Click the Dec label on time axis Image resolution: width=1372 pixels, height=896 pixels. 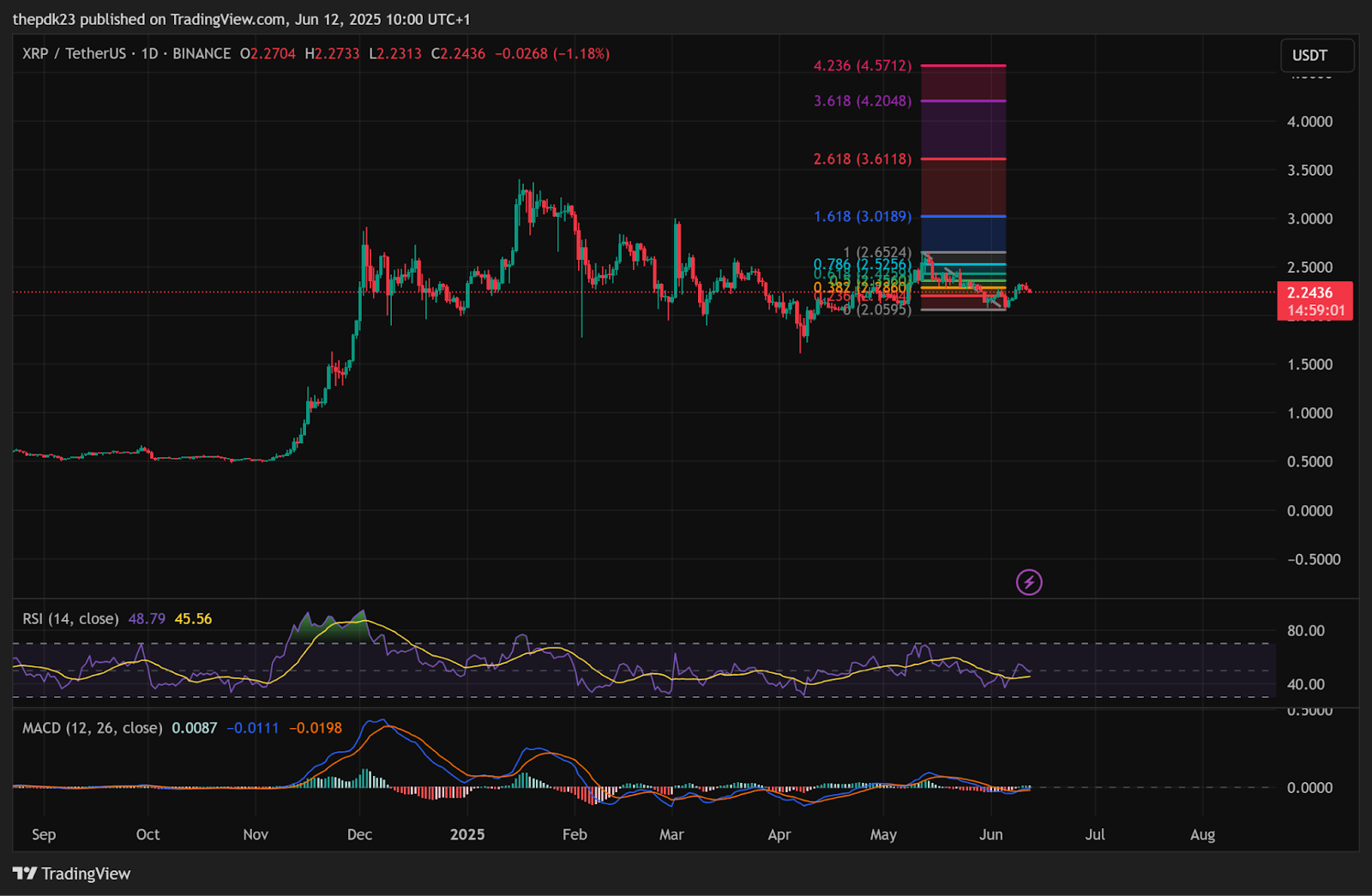[x=359, y=834]
